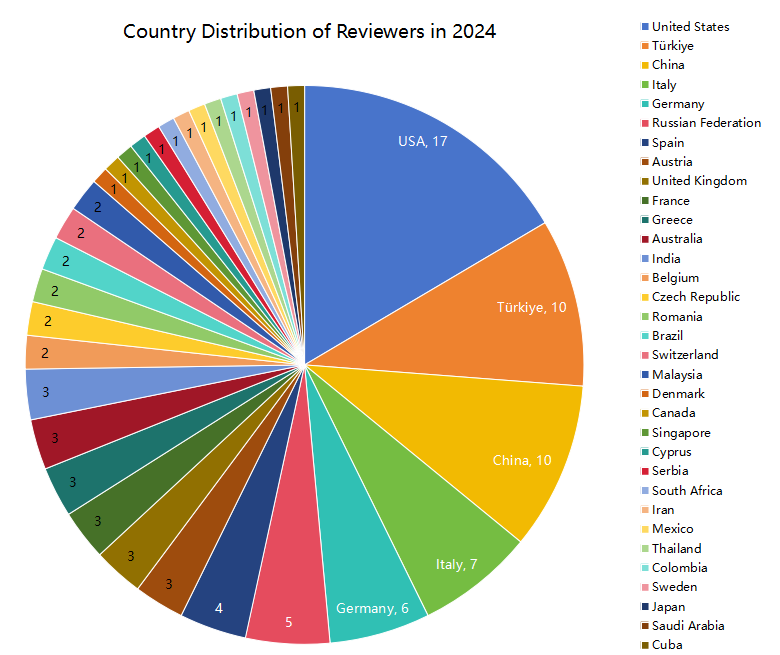Click the 'Mexico' legend text
780x655 pixels.
coord(673,529)
